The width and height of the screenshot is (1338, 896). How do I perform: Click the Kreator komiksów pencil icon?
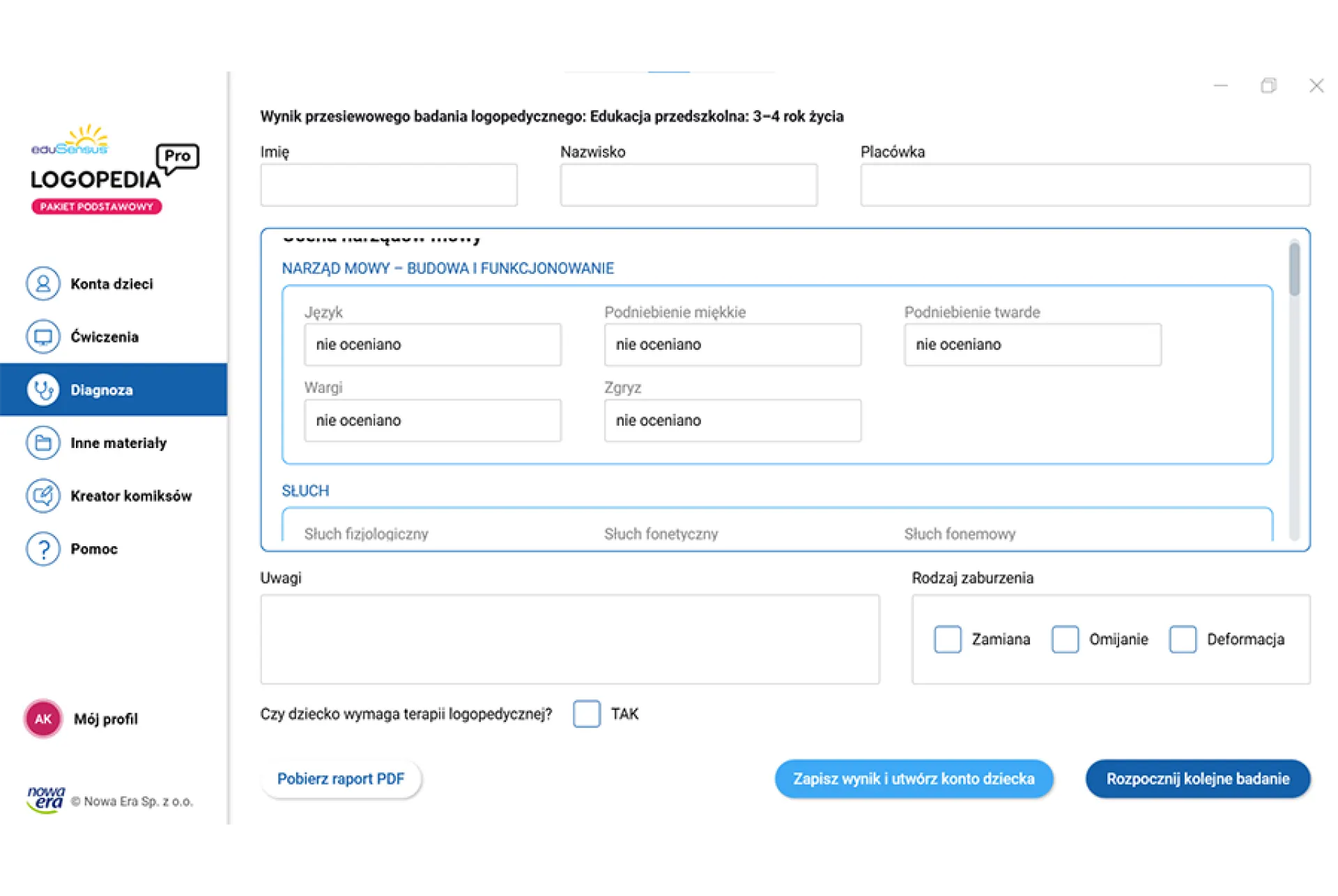pyautogui.click(x=43, y=496)
